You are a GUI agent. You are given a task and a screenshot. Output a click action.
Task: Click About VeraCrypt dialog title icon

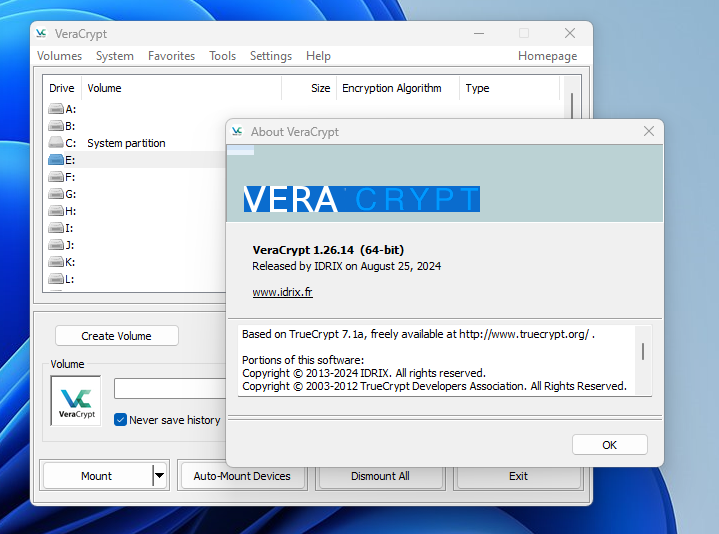[237, 132]
